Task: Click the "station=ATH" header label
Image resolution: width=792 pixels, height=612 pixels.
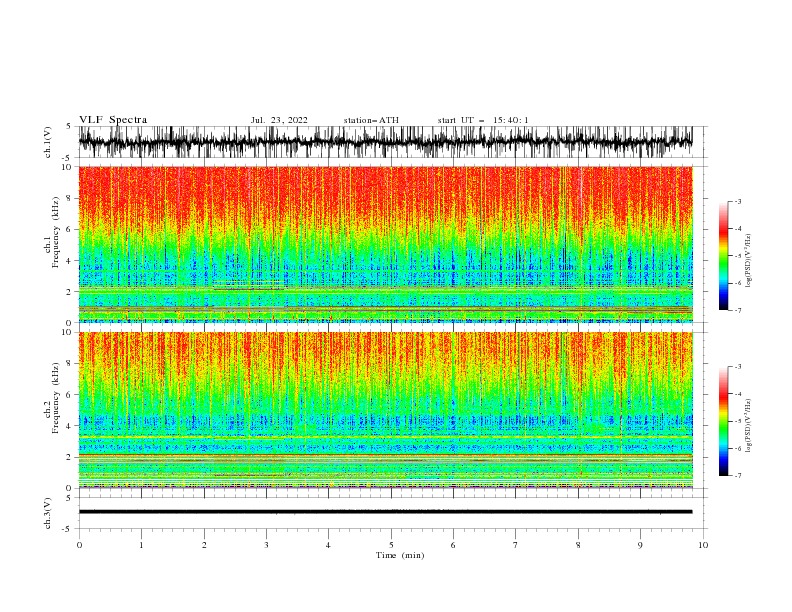Action: [371, 120]
